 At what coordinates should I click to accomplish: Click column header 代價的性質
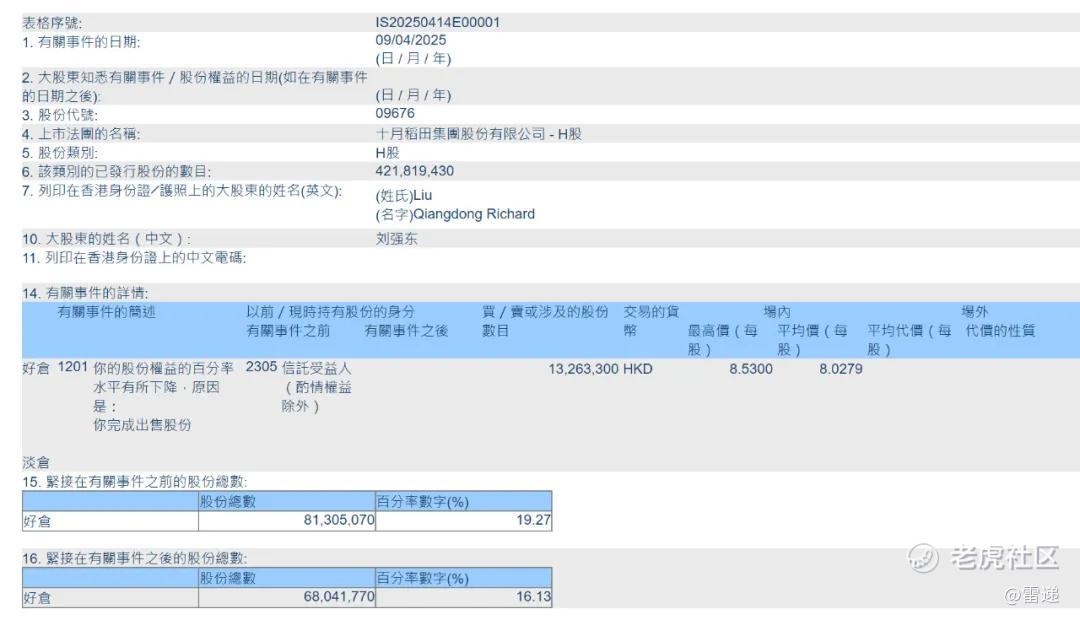1000,331
